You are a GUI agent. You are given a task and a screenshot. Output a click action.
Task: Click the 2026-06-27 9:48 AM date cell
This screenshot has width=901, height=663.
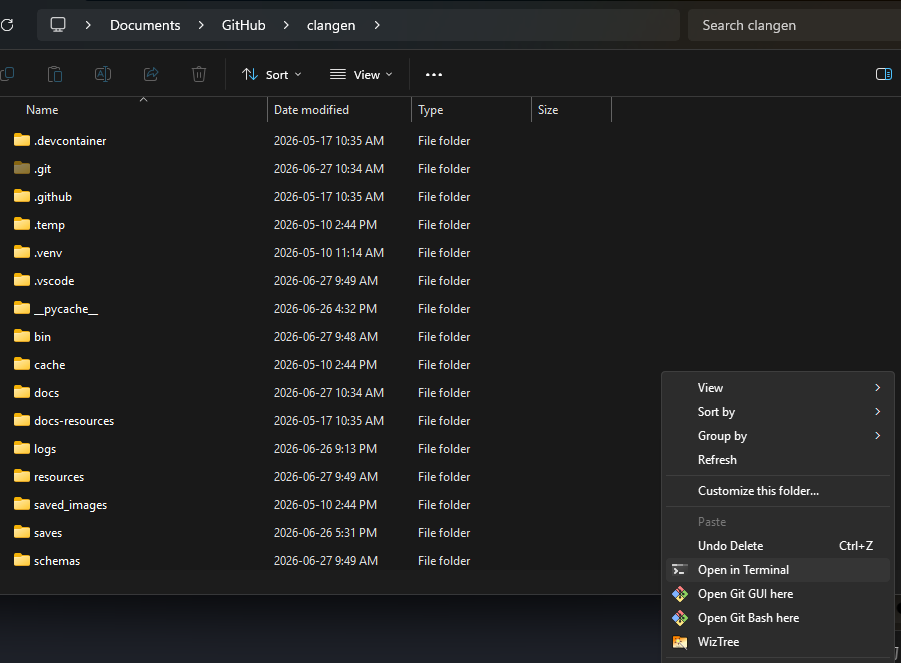coord(326,337)
